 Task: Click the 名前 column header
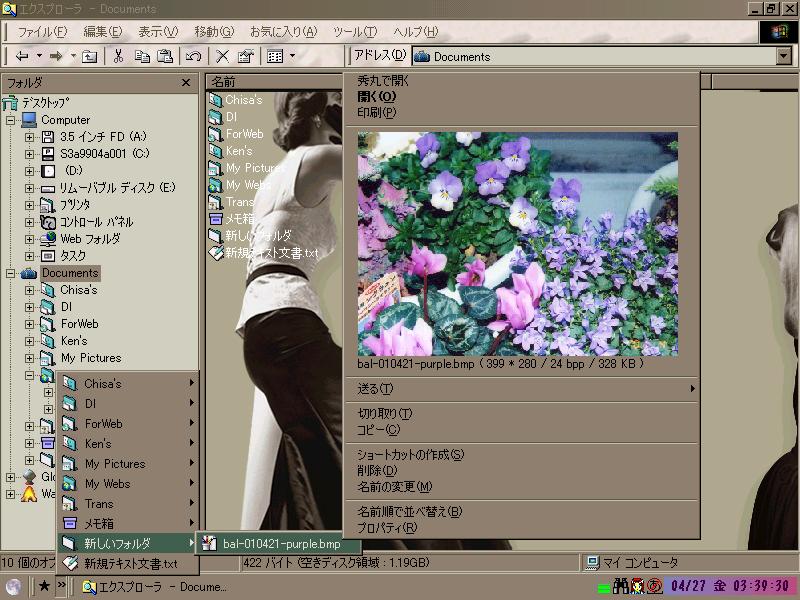pos(273,82)
